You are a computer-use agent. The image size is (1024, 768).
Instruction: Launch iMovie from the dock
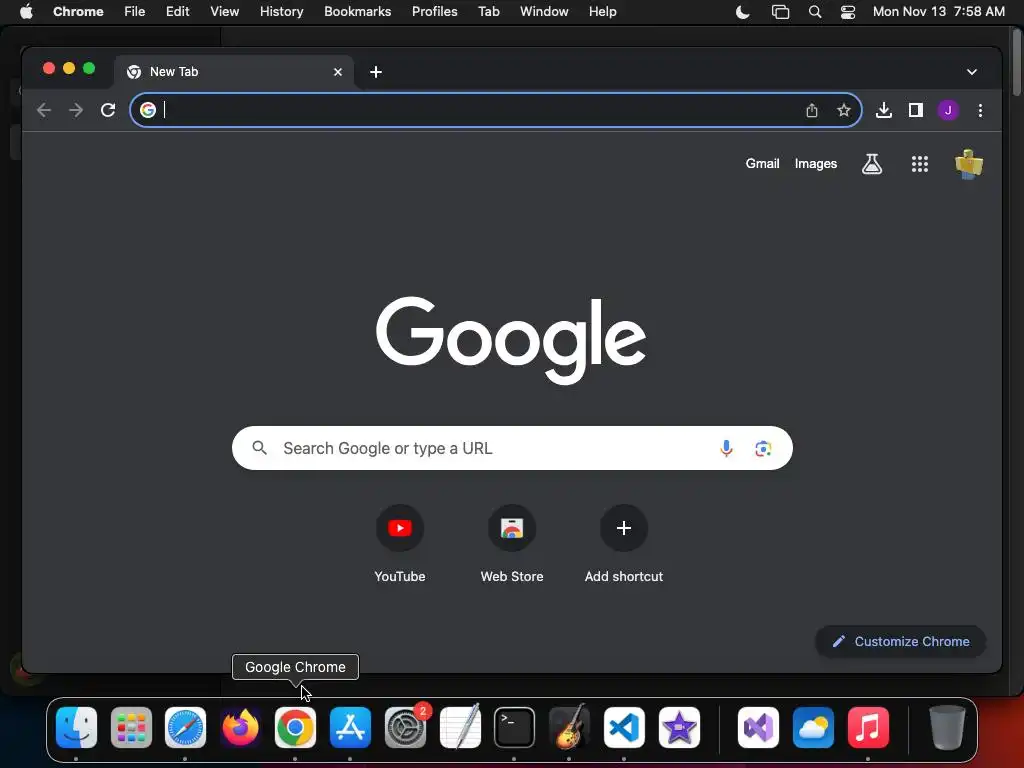pos(679,728)
